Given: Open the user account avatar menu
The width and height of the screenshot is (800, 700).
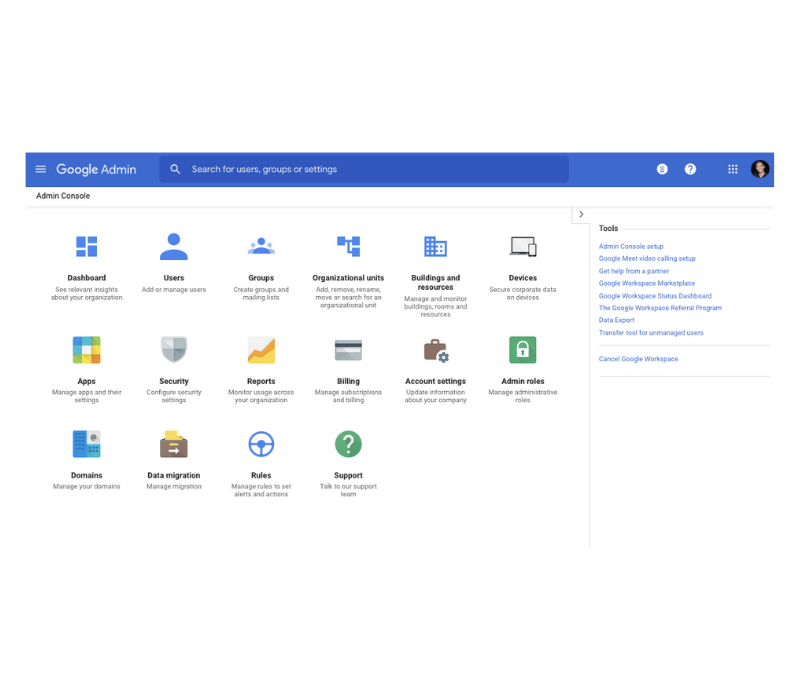Looking at the screenshot, I should pyautogui.click(x=760, y=170).
